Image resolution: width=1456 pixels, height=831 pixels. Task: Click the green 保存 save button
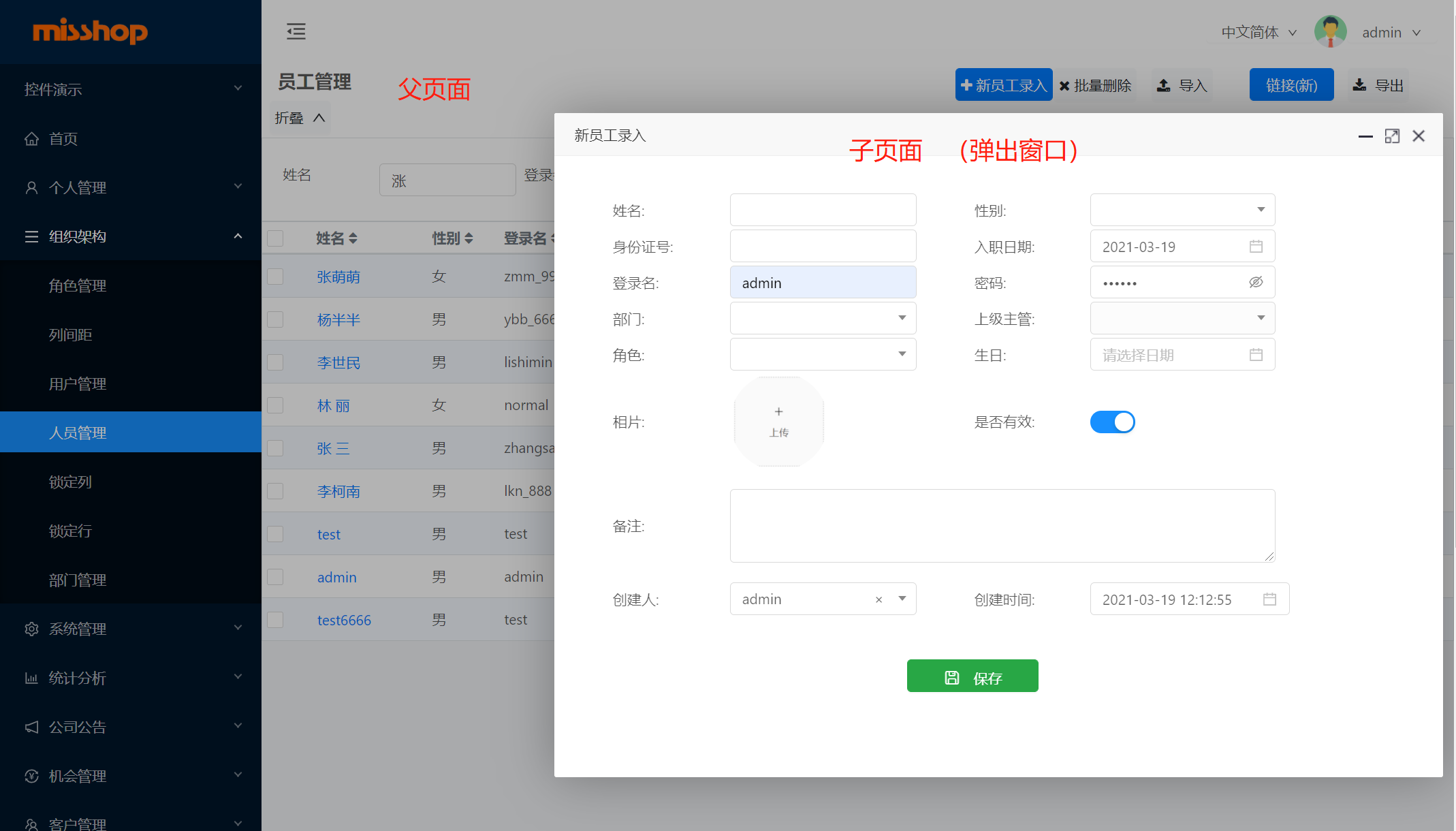(x=972, y=676)
